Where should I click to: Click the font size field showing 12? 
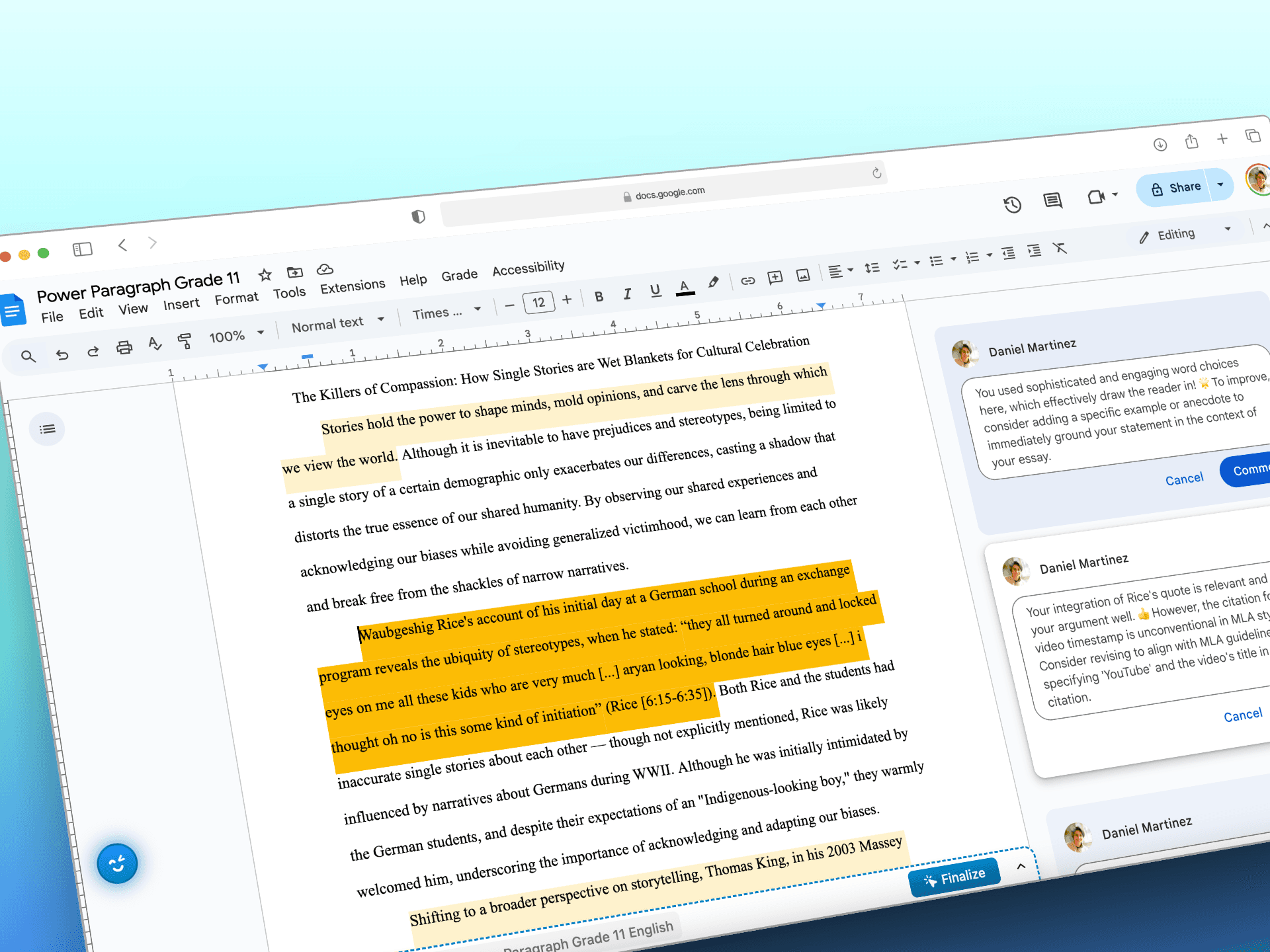coord(538,302)
